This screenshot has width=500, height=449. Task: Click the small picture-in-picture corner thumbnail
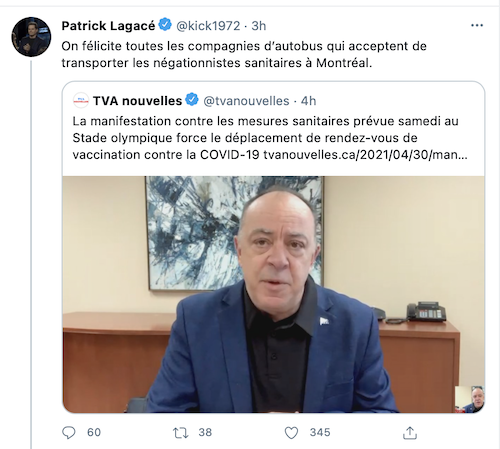[x=470, y=399]
